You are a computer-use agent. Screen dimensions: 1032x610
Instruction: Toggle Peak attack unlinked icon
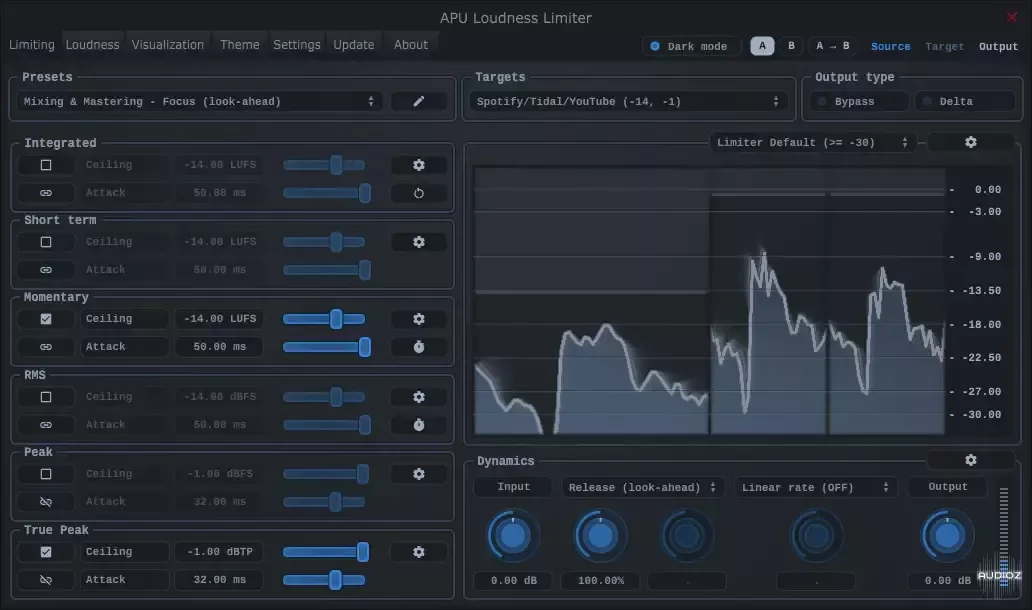pyautogui.click(x=45, y=502)
